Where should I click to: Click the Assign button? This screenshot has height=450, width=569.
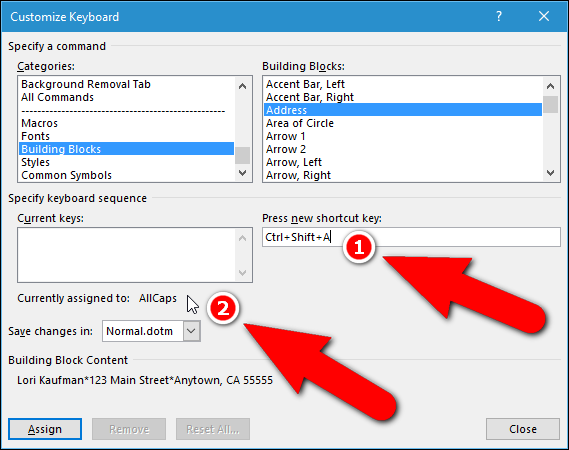pyautogui.click(x=45, y=429)
